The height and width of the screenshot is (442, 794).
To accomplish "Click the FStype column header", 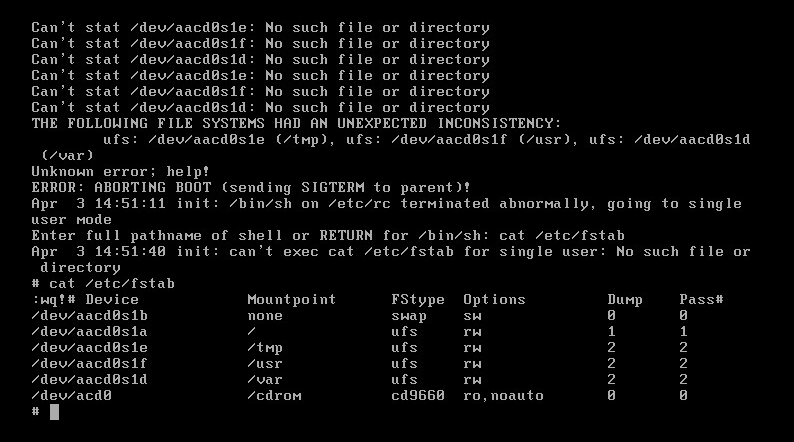I will click(x=418, y=299).
